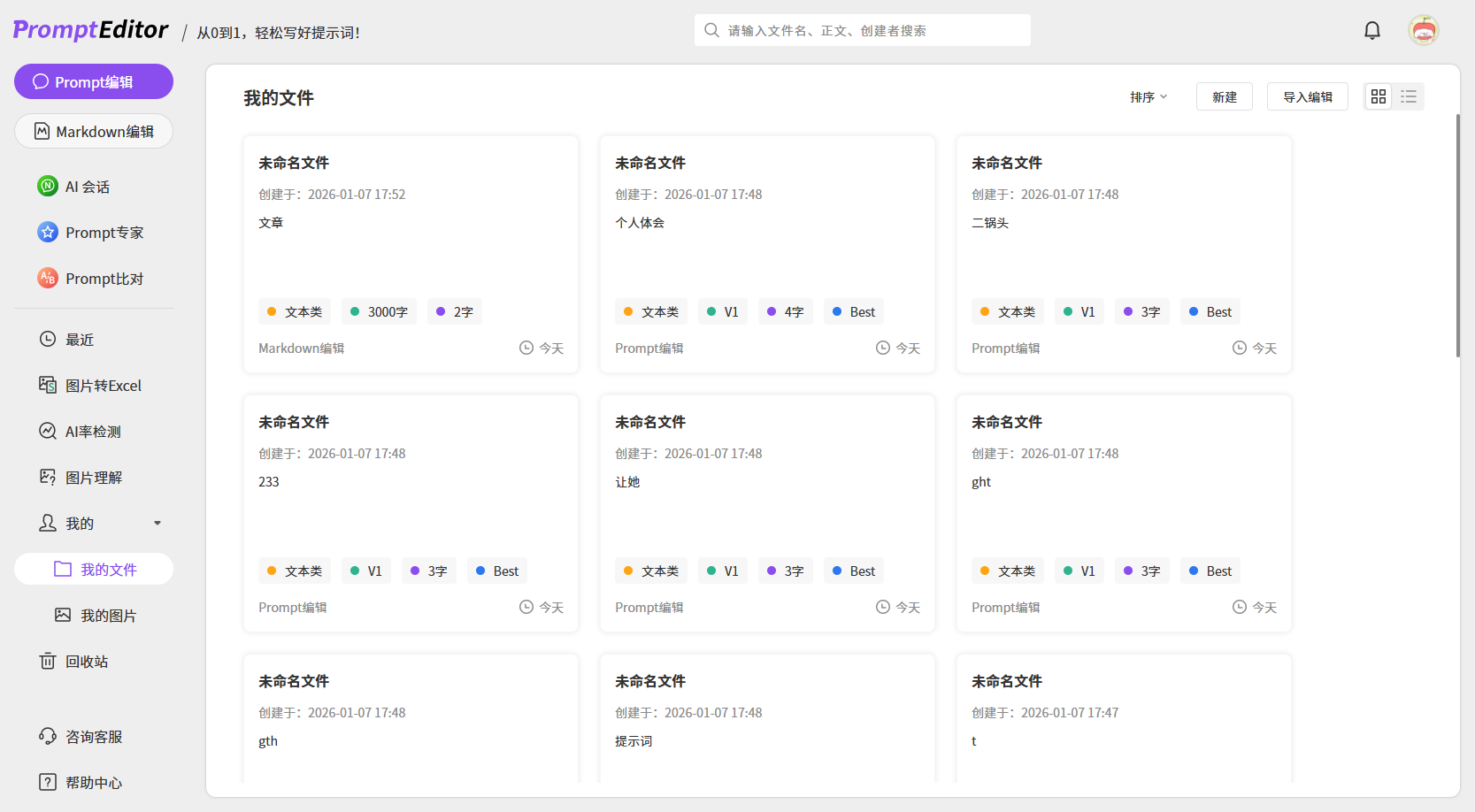This screenshot has height=812, width=1475.
Task: Open the user avatar profile
Action: [1423, 31]
